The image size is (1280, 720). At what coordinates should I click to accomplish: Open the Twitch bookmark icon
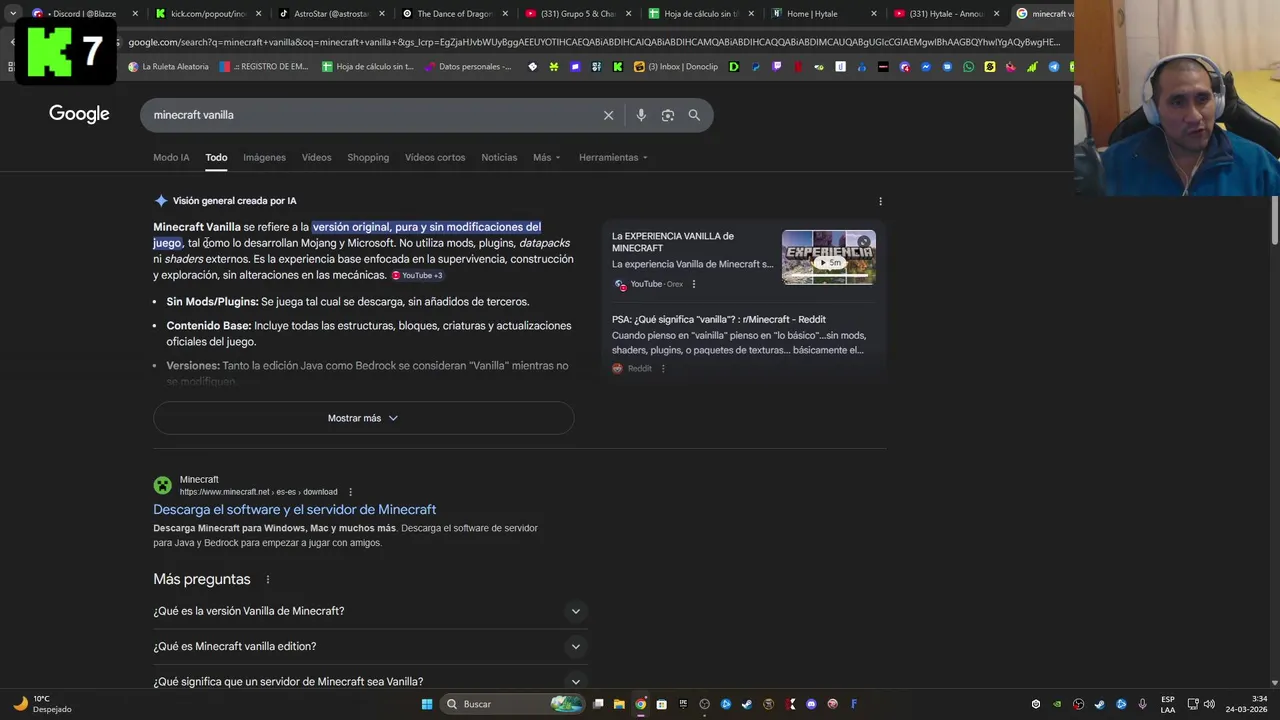[776, 67]
